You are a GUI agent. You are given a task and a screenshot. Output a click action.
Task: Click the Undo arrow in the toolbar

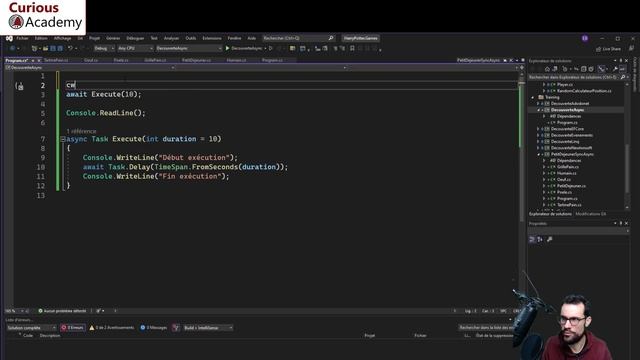point(70,48)
